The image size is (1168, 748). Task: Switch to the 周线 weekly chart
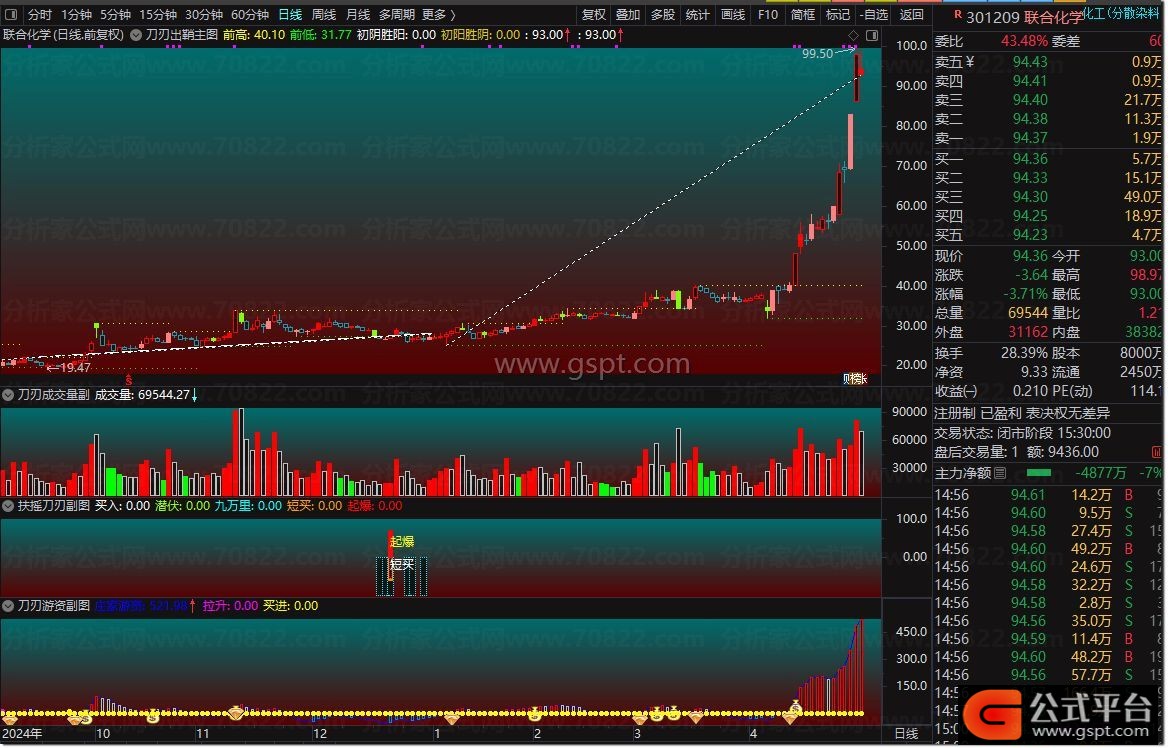pos(323,14)
